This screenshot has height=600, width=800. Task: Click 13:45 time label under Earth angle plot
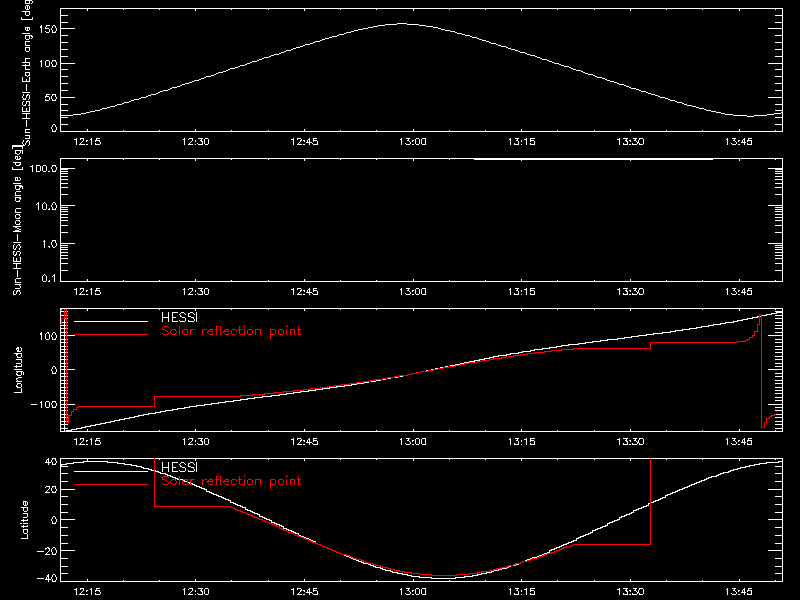[739, 142]
